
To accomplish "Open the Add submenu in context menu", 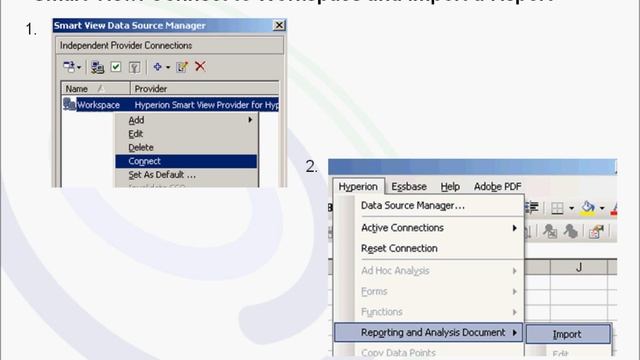I will click(186, 120).
